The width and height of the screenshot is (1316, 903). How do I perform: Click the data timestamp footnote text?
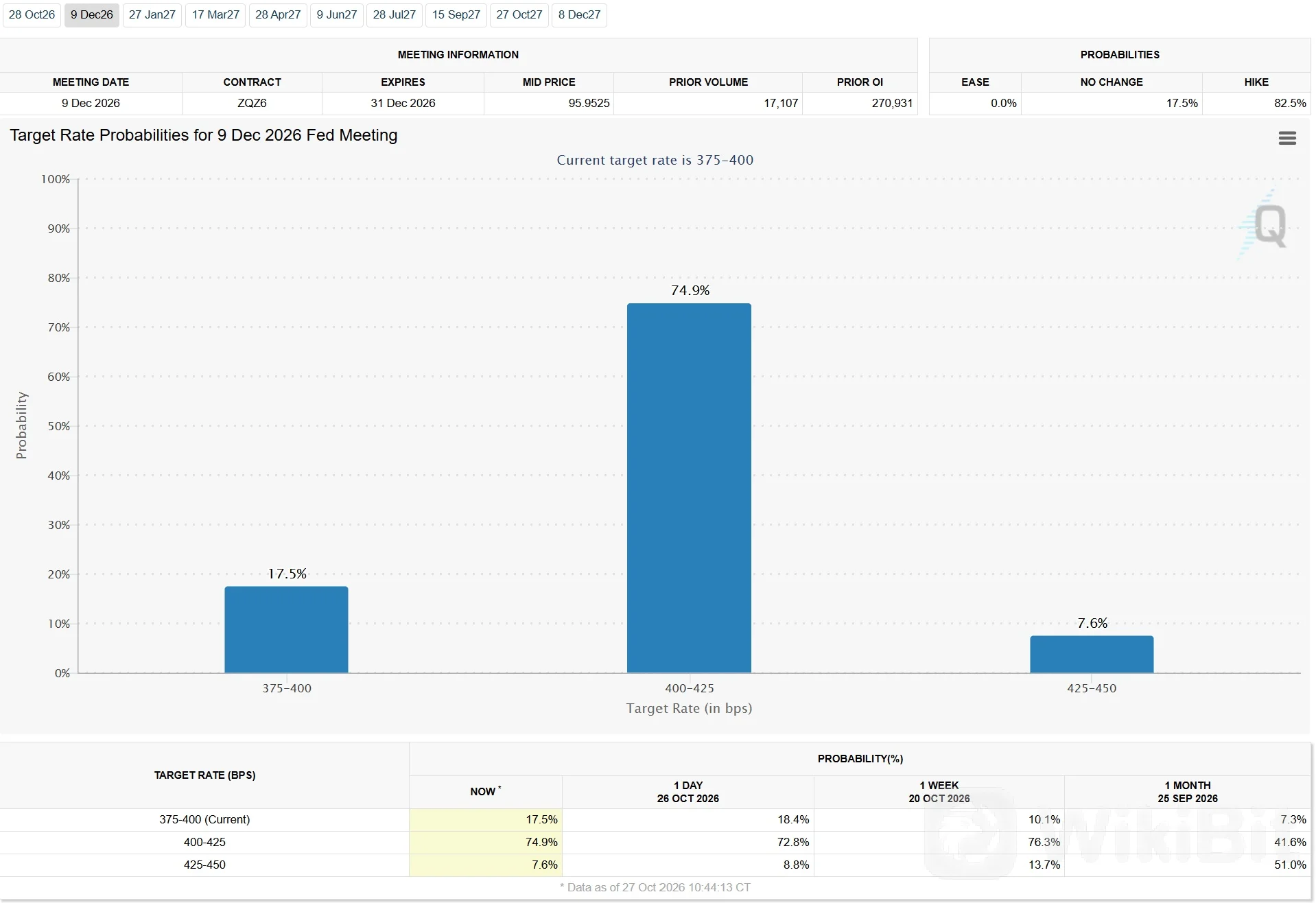(655, 887)
